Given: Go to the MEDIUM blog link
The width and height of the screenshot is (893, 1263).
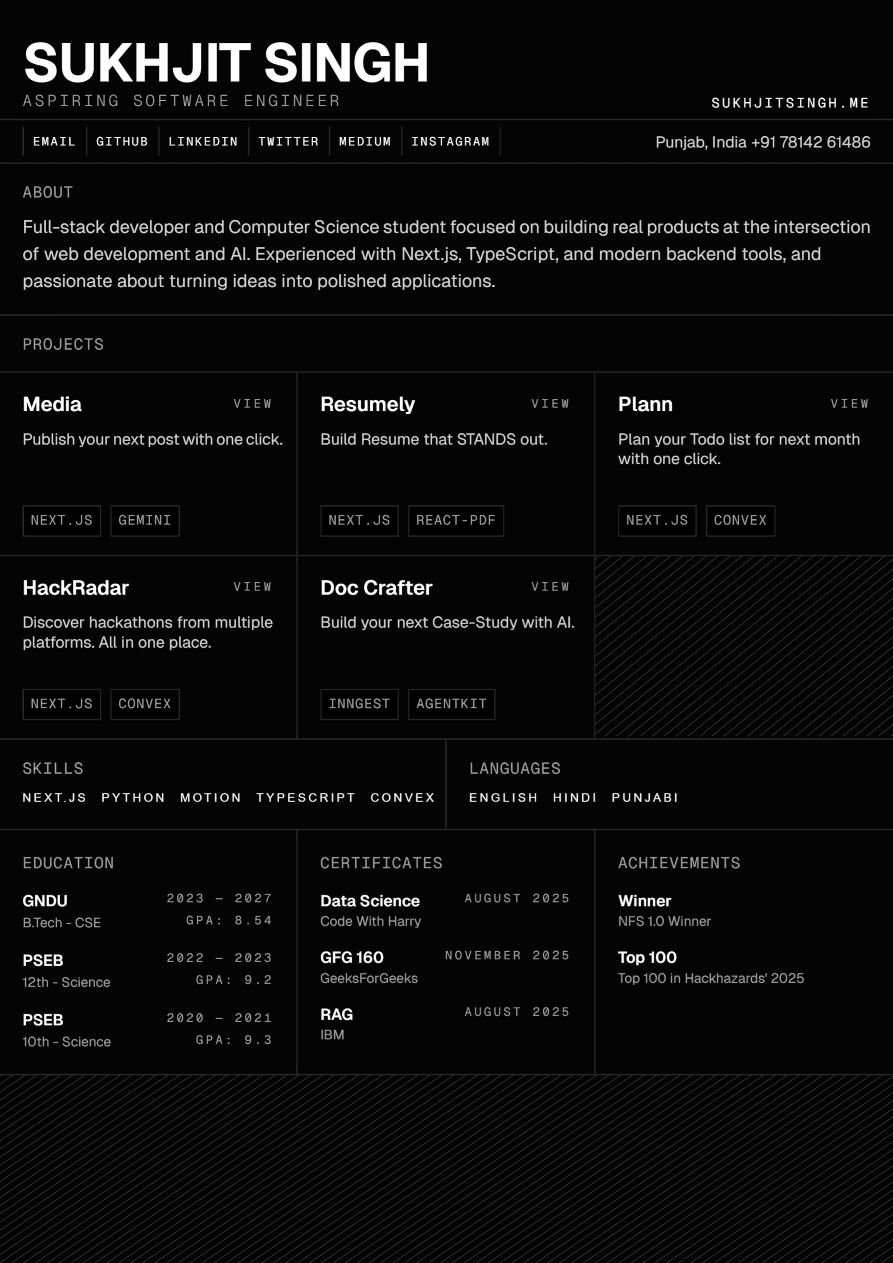Looking at the screenshot, I should (x=365, y=142).
